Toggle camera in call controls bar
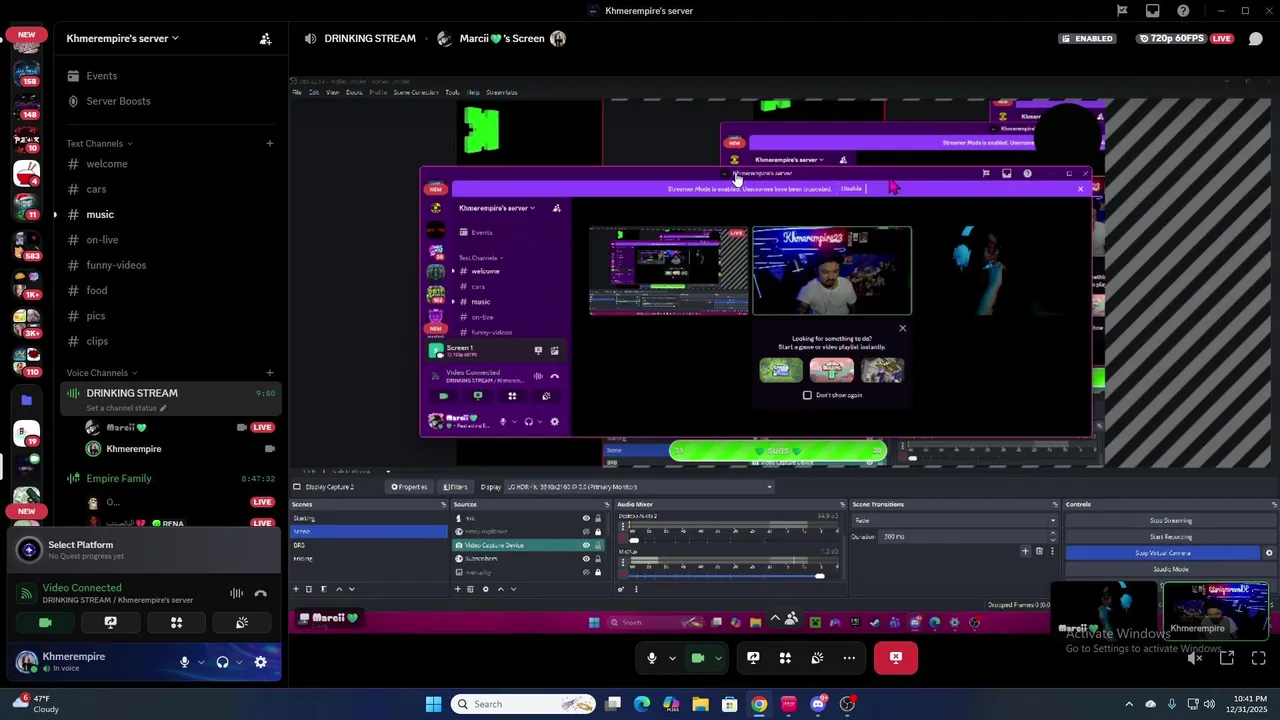The height and width of the screenshot is (720, 1280). pos(698,658)
